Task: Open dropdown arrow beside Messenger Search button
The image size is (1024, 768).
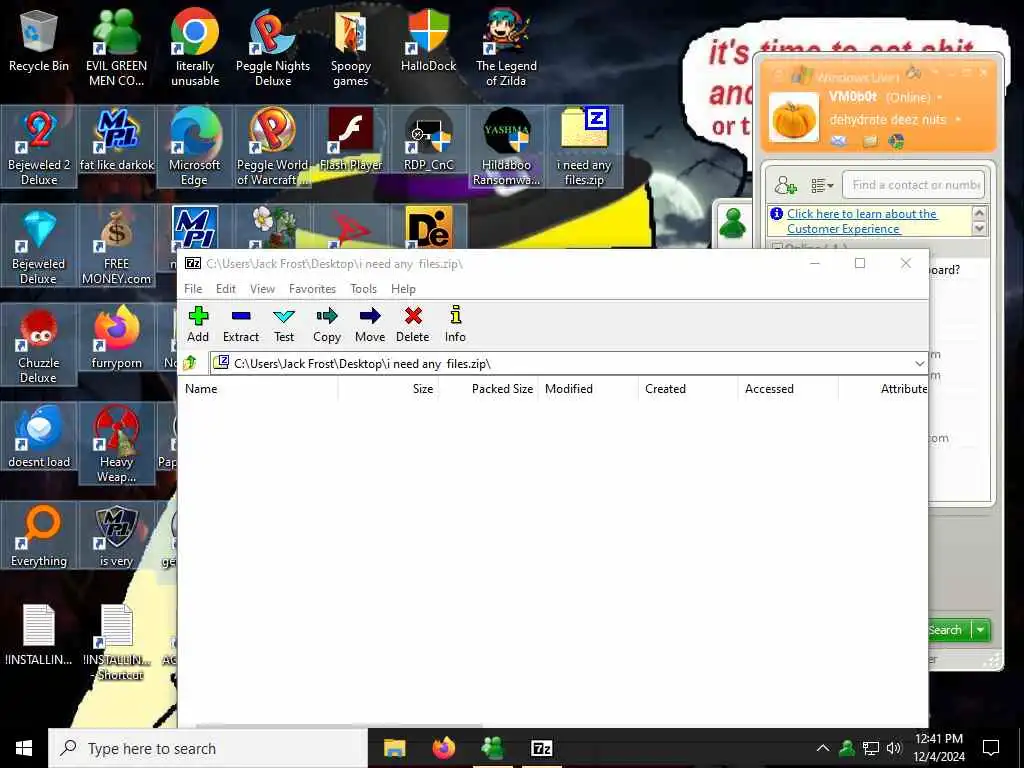Action: click(x=981, y=630)
